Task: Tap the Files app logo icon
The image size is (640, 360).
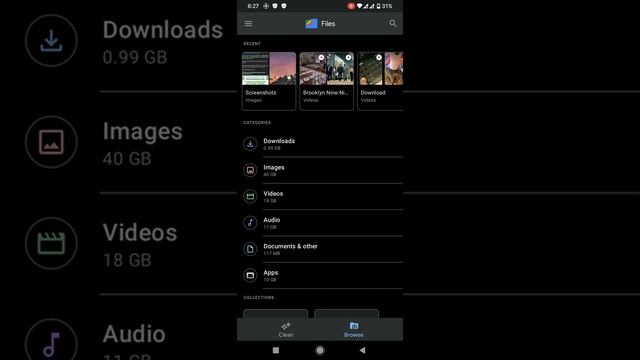Action: click(311, 24)
